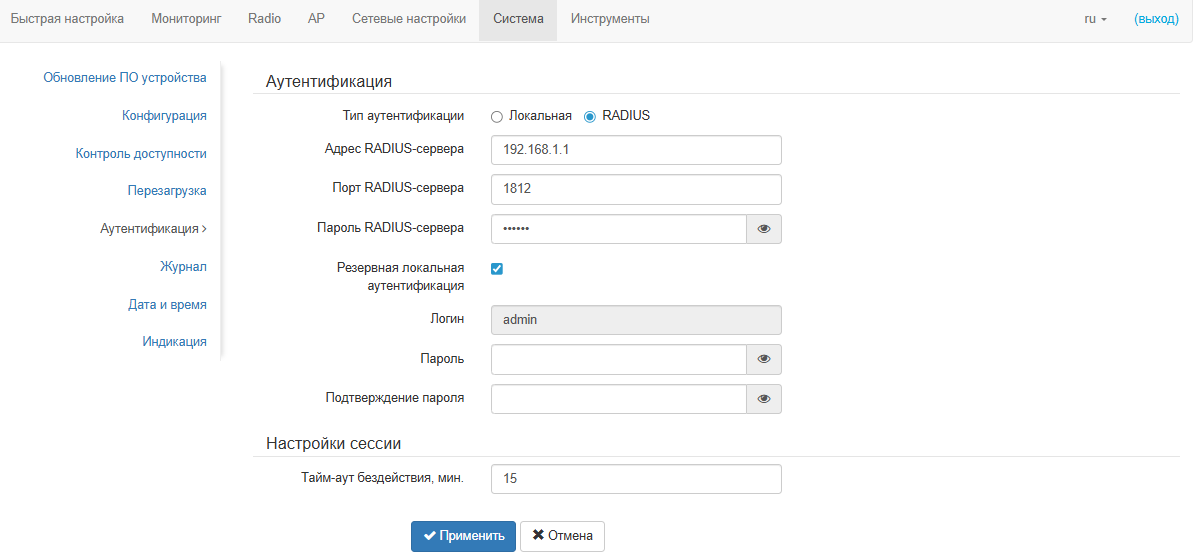The image size is (1193, 558).
Task: Select the RADIUS authentication type
Action: 590,116
